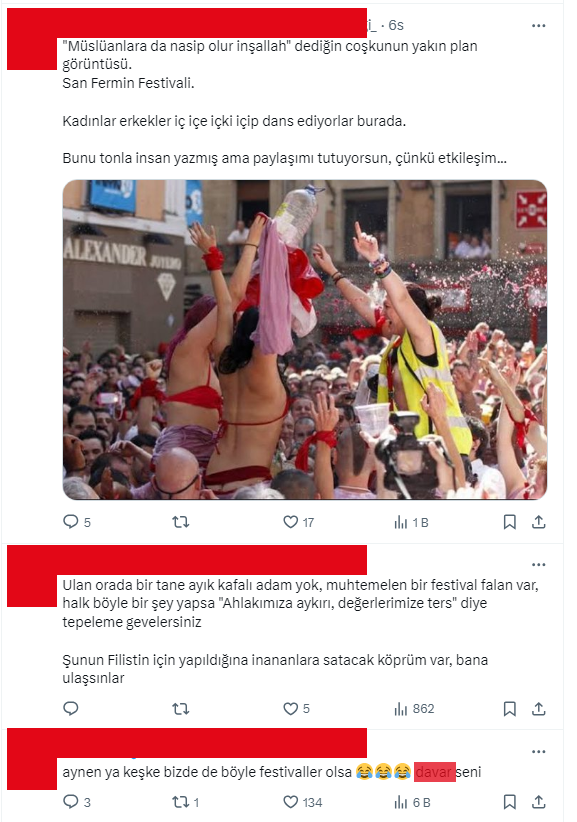Like the tweet with 5 likes

click(x=297, y=709)
